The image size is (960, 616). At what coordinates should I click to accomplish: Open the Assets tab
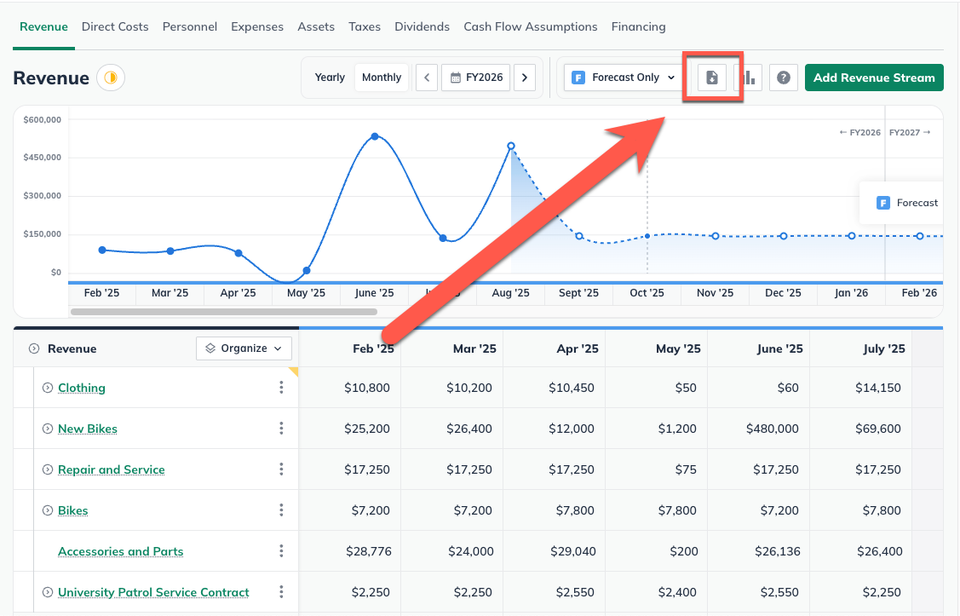pos(316,27)
